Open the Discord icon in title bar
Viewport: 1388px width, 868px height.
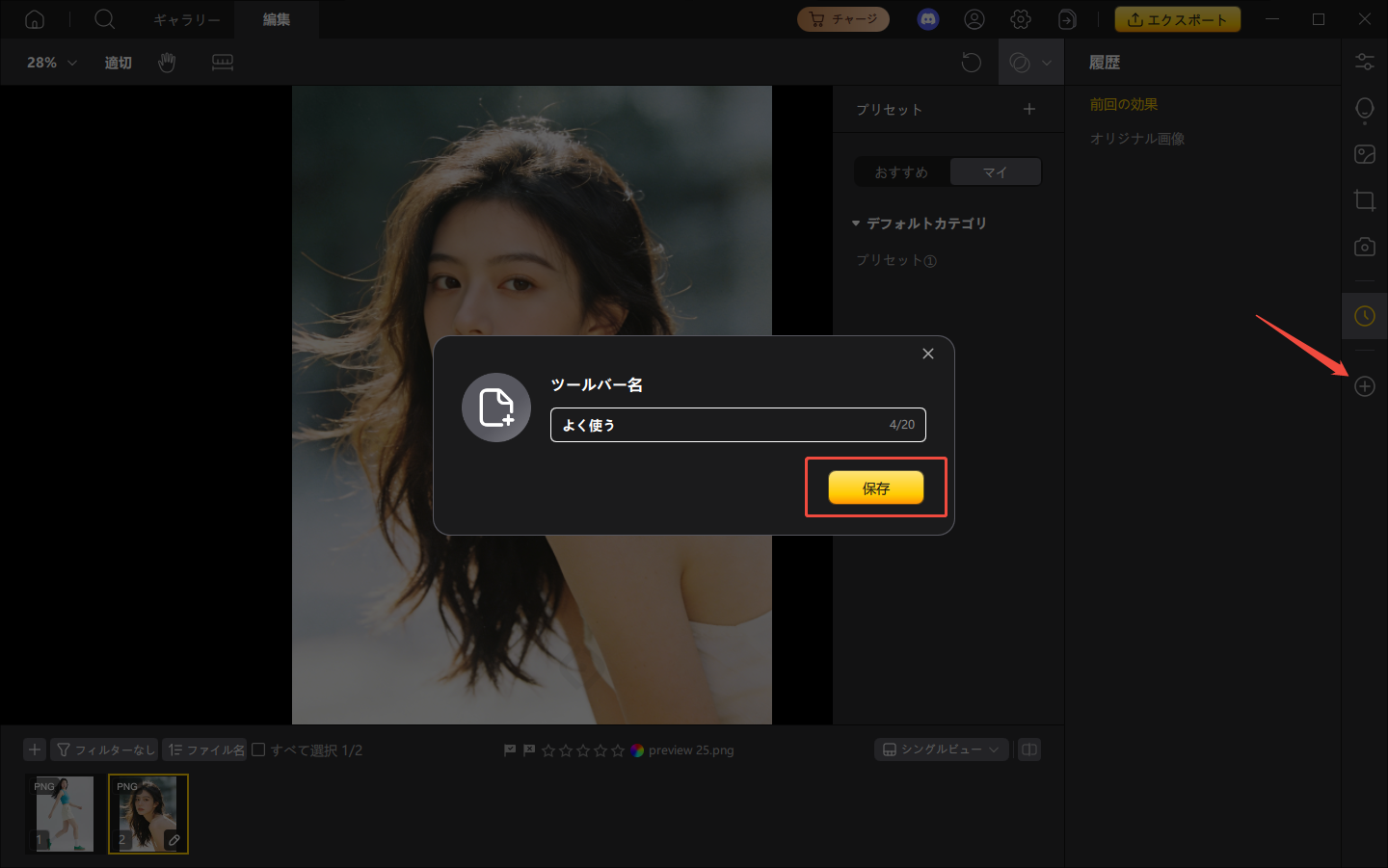coord(927,19)
